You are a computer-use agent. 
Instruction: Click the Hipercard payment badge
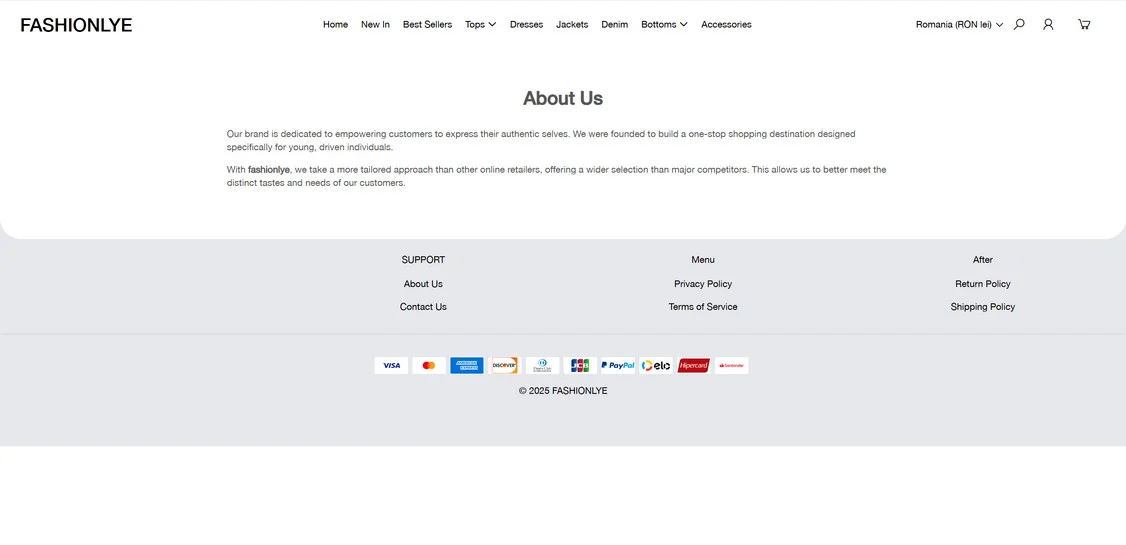click(694, 365)
